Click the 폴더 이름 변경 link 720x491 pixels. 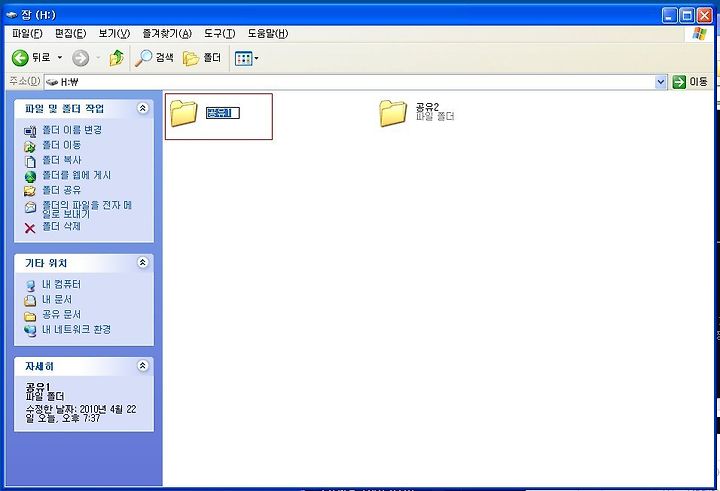72,130
